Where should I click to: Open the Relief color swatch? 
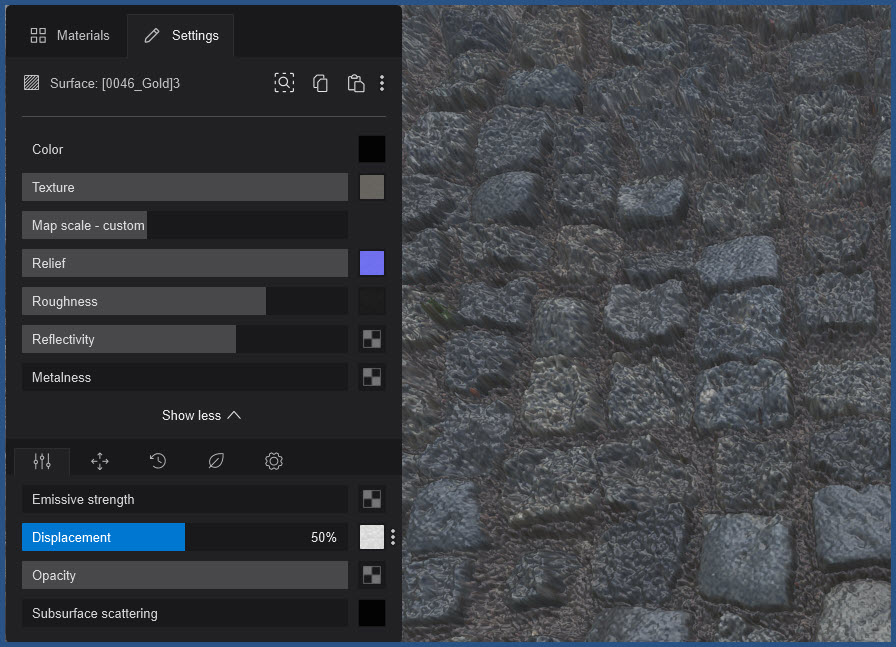(371, 263)
